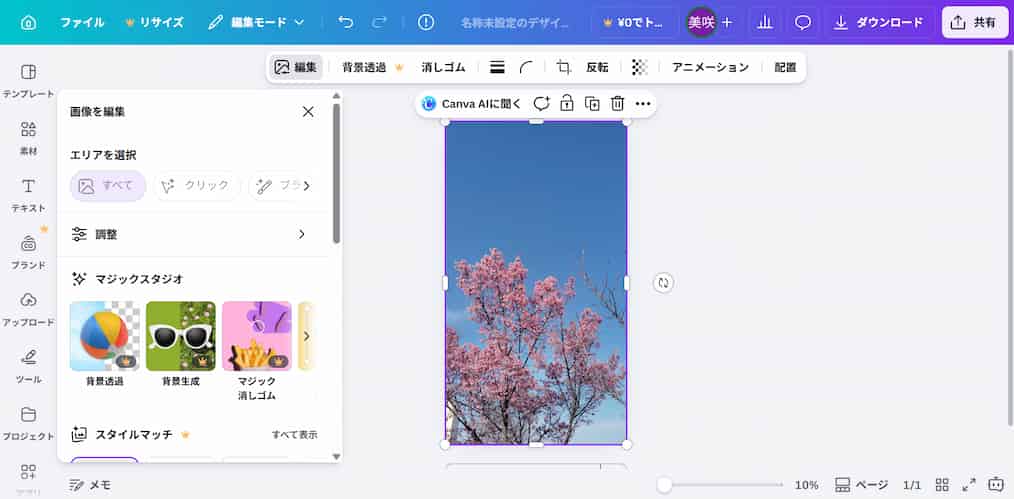Click 配置 in toolbar
This screenshot has height=499, width=1014.
(785, 67)
